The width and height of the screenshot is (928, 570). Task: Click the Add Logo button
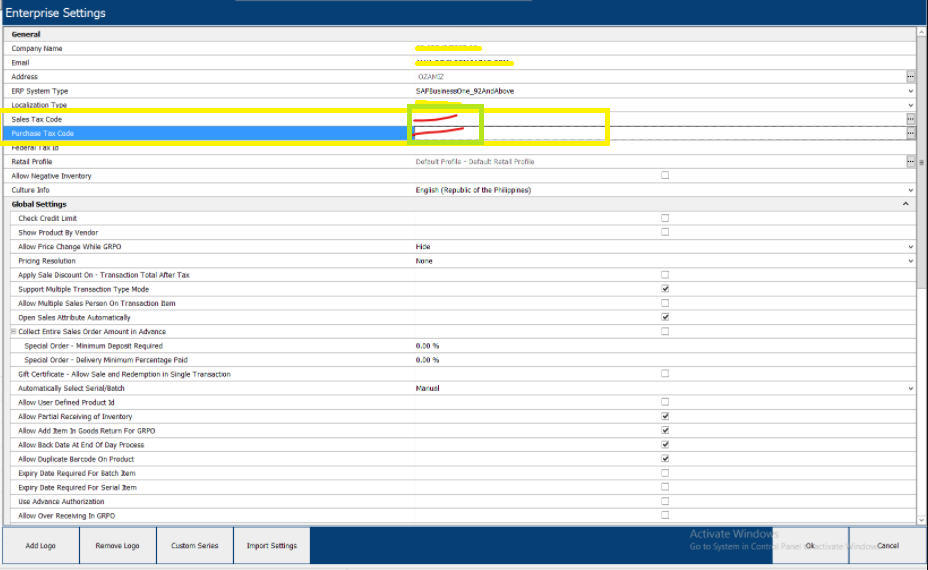pyautogui.click(x=41, y=546)
